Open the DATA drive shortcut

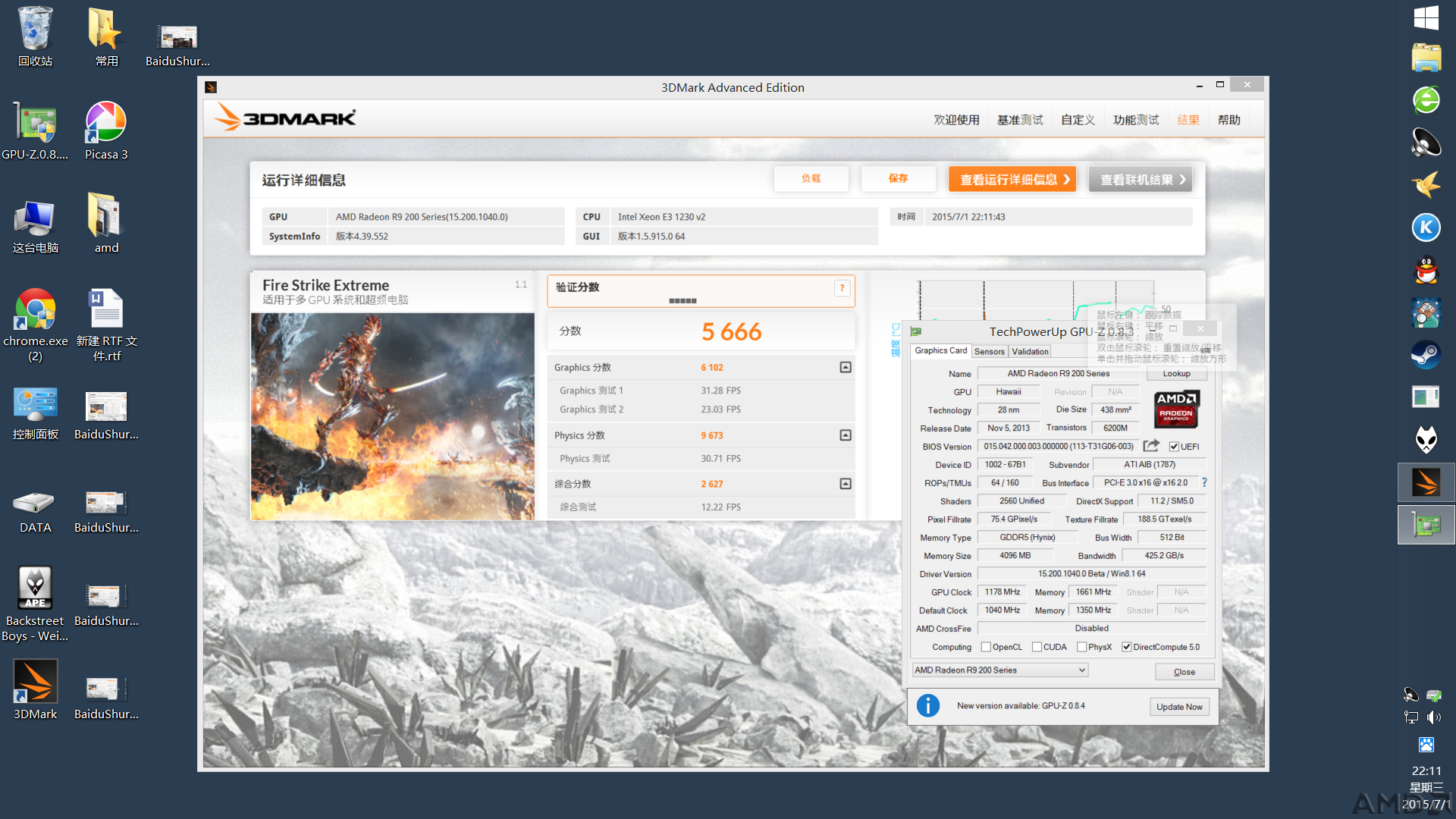click(35, 511)
